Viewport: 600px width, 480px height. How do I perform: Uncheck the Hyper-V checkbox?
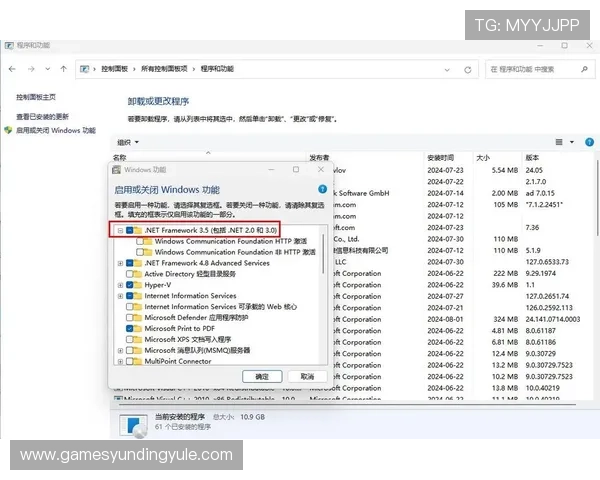coord(130,285)
